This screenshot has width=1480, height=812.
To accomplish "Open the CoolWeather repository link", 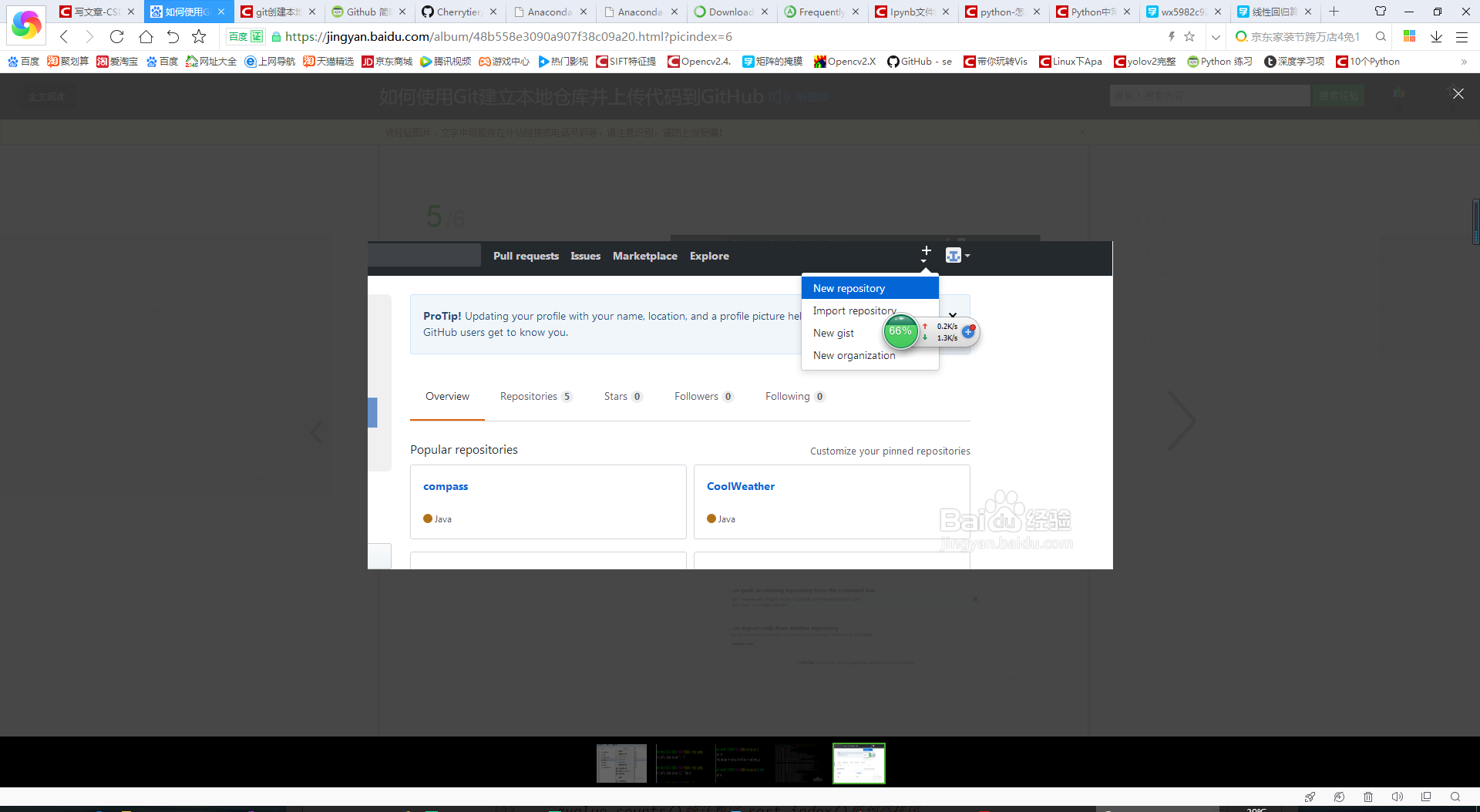I will [x=741, y=486].
